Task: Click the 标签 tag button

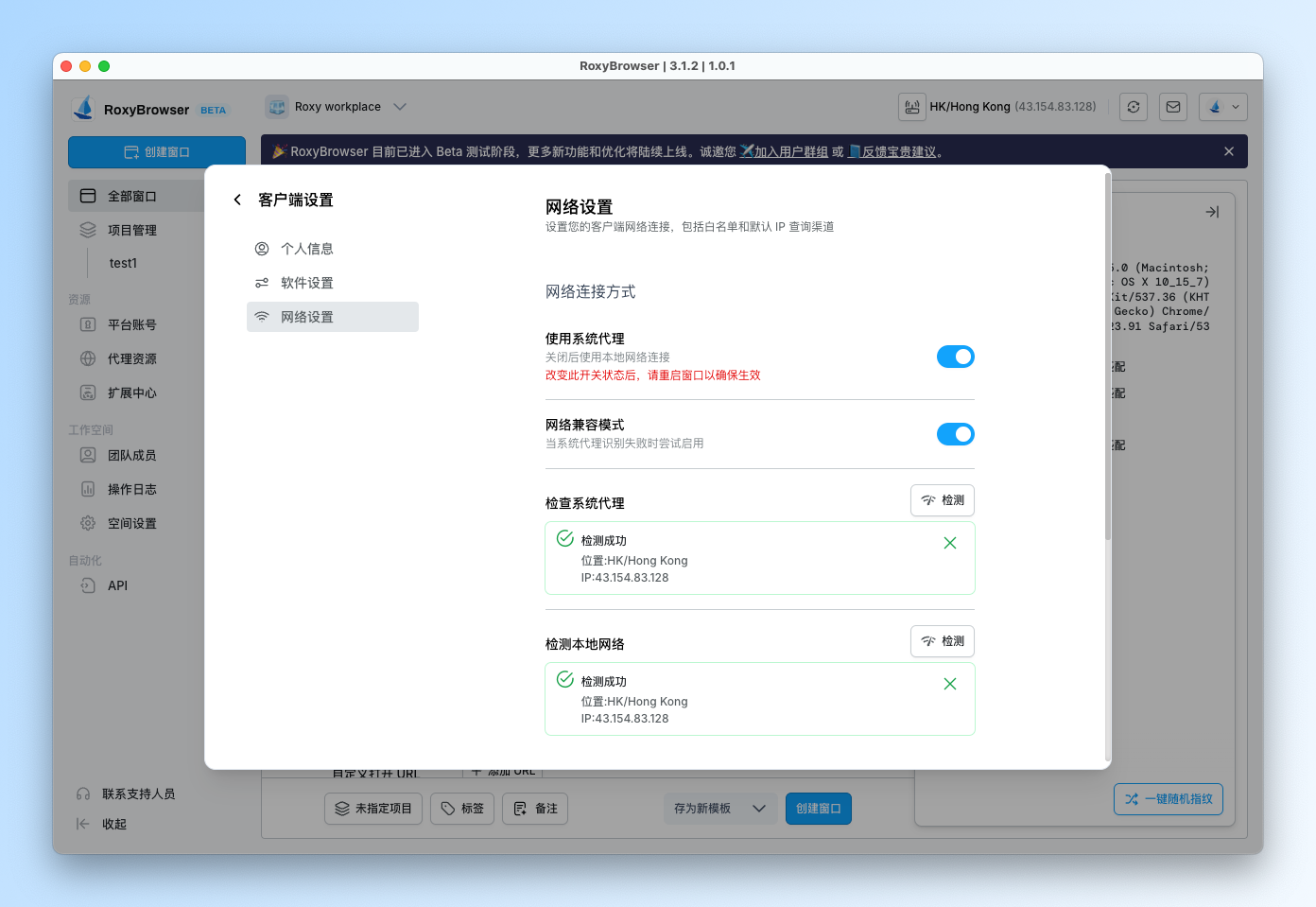Action: point(462,809)
